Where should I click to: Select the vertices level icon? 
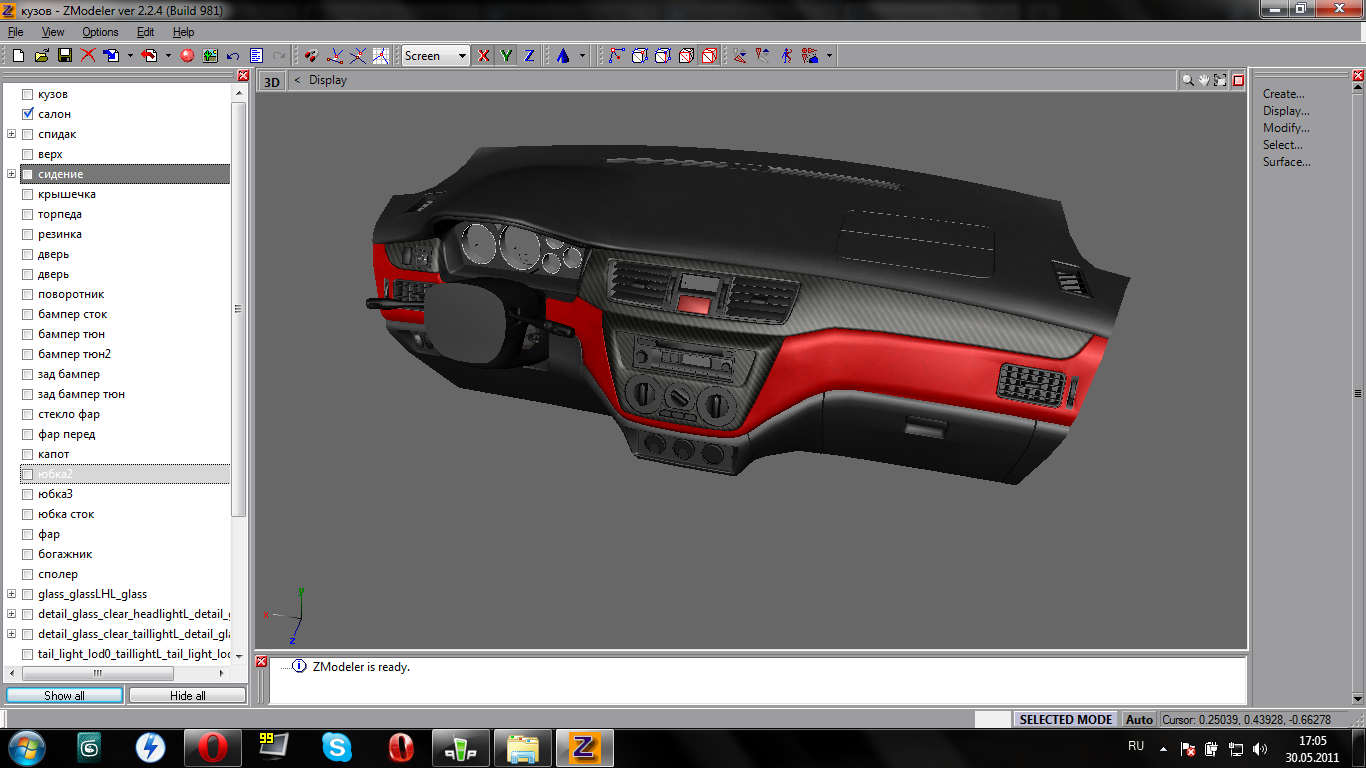tap(615, 56)
